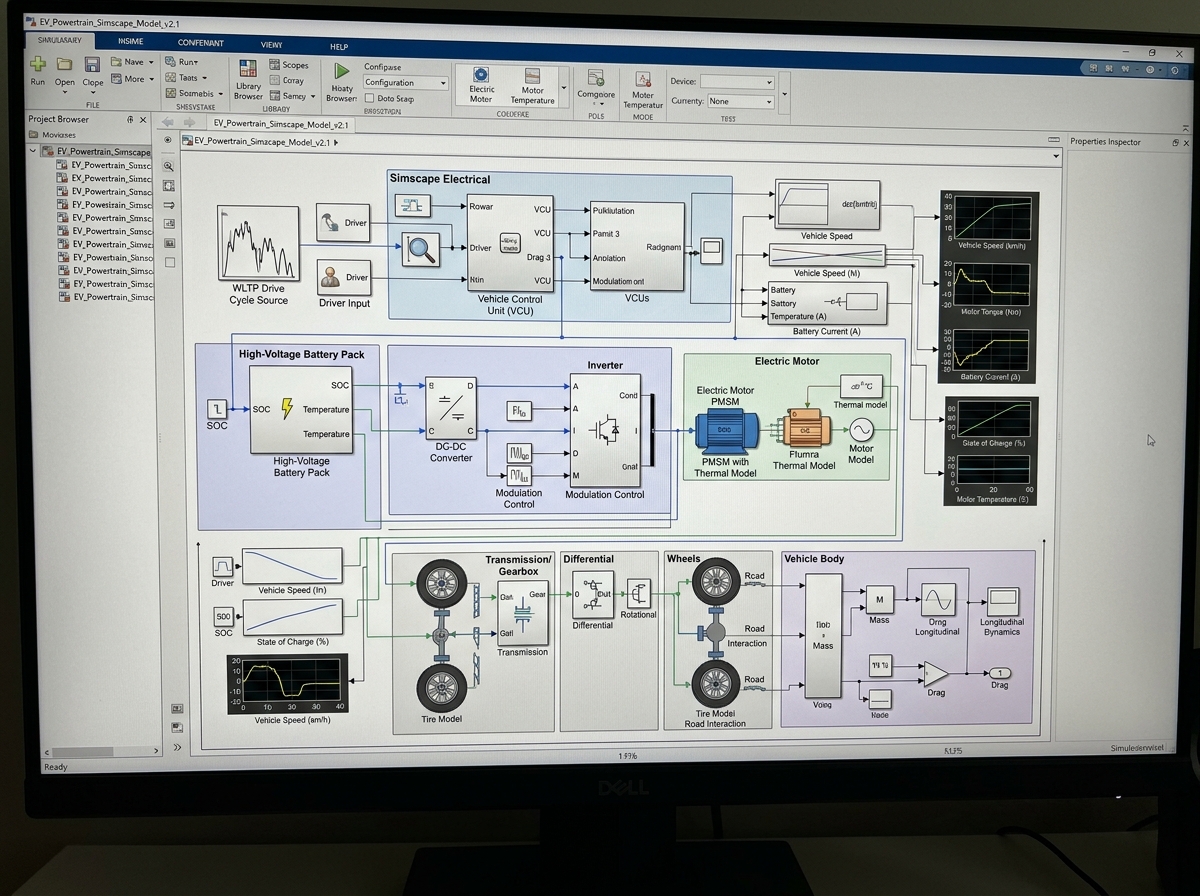Image resolution: width=1200 pixels, height=896 pixels.
Task: Select the Vehicle Control Unit block
Action: coord(510,243)
